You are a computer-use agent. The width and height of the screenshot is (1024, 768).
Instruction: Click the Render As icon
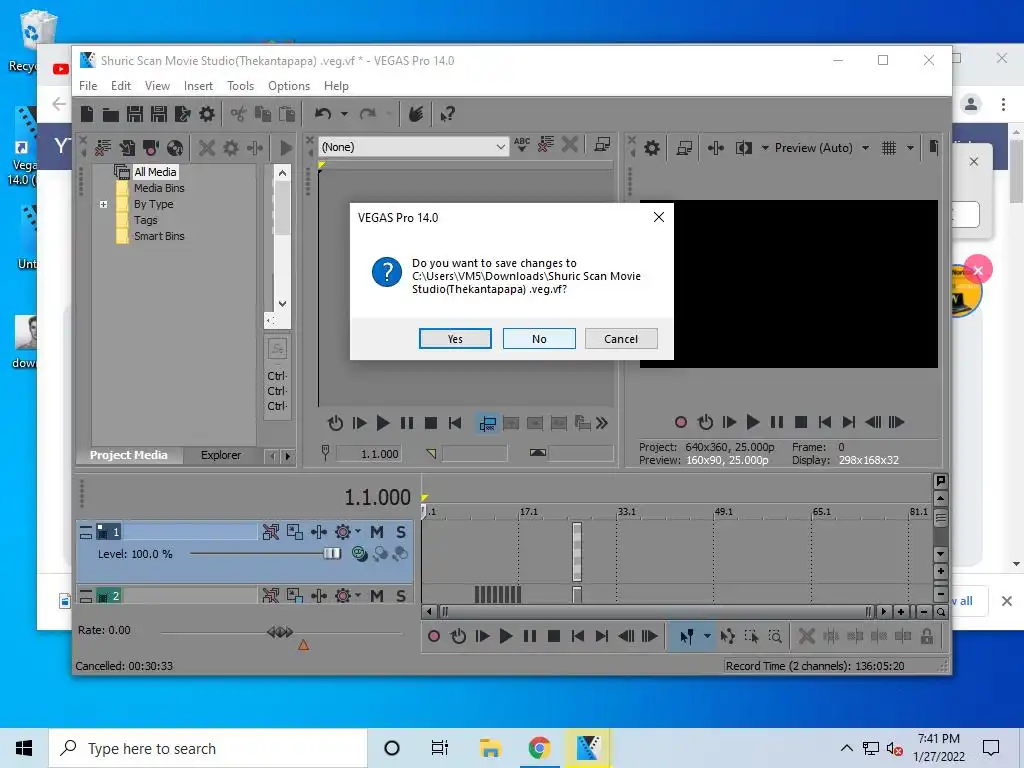point(182,114)
